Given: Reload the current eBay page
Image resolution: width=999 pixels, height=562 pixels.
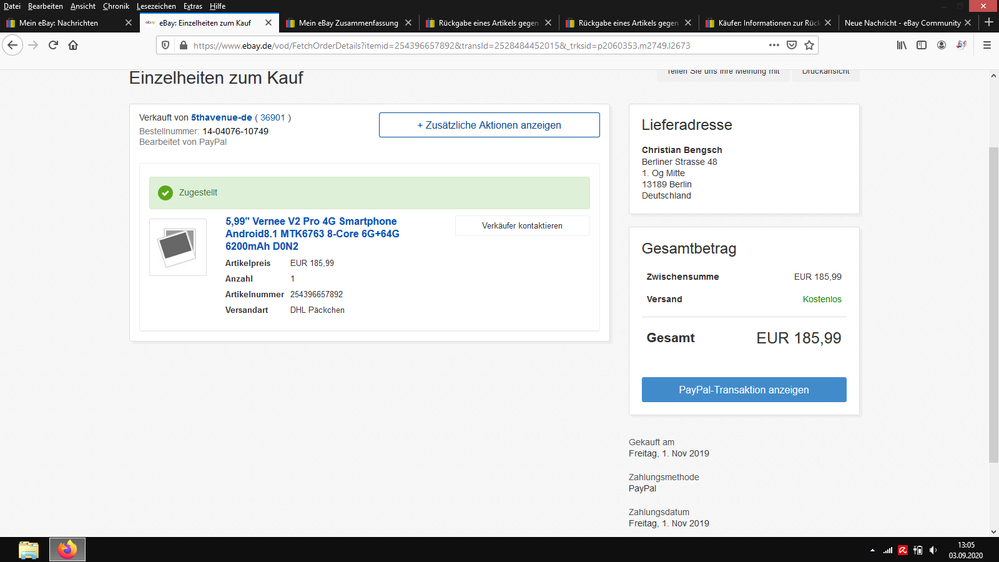Looking at the screenshot, I should click(54, 45).
